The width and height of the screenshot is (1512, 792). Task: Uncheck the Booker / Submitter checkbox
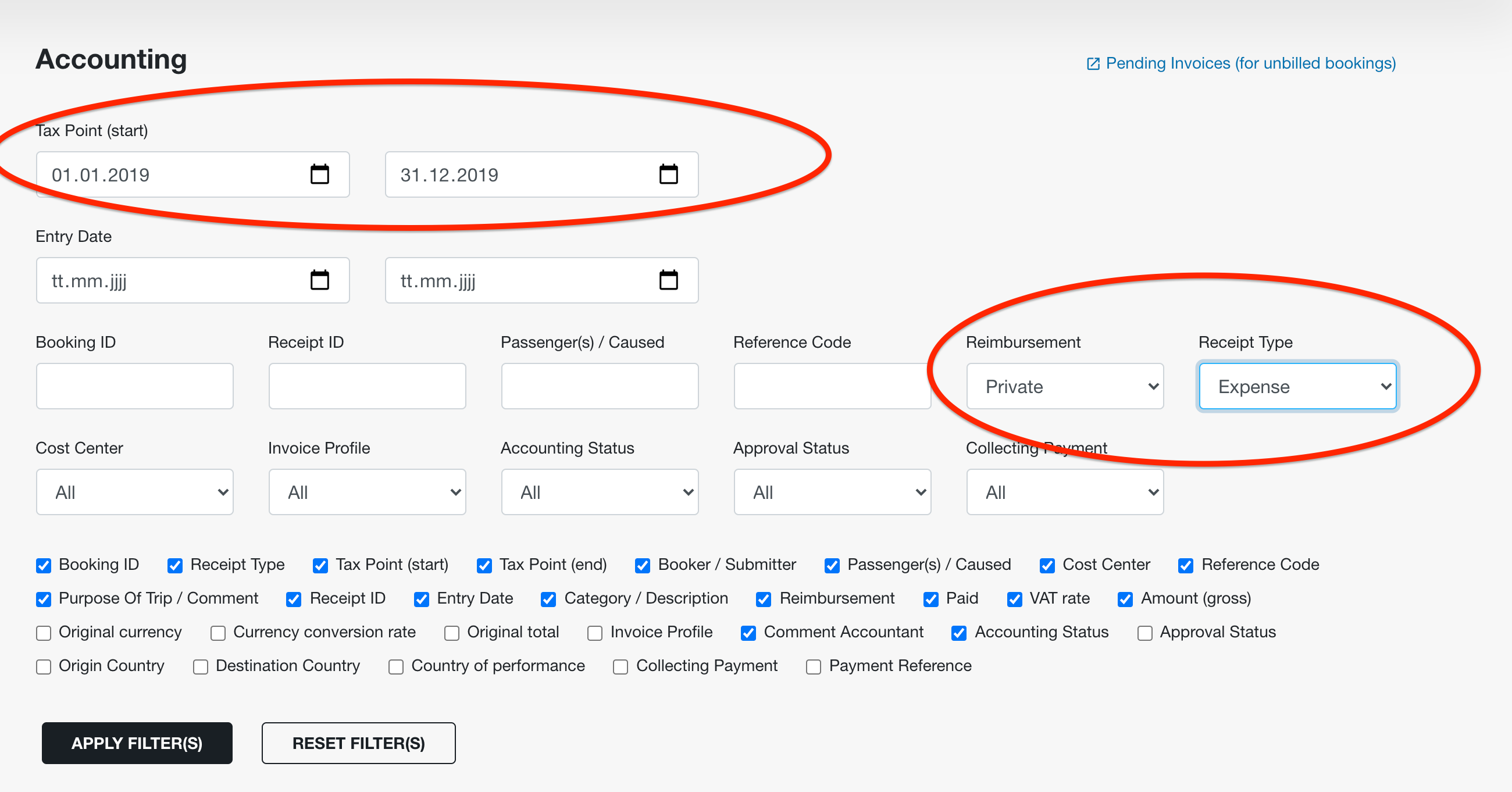coord(643,565)
